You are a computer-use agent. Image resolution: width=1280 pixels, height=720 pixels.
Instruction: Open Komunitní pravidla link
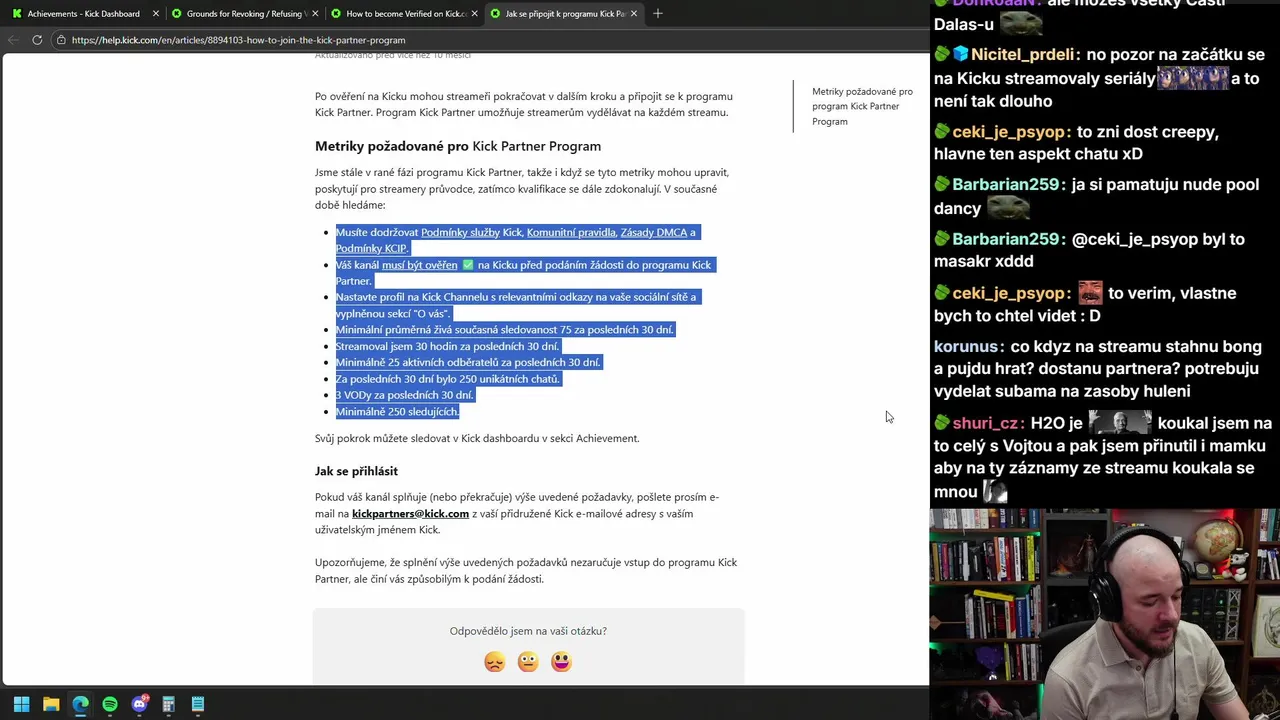(x=571, y=232)
